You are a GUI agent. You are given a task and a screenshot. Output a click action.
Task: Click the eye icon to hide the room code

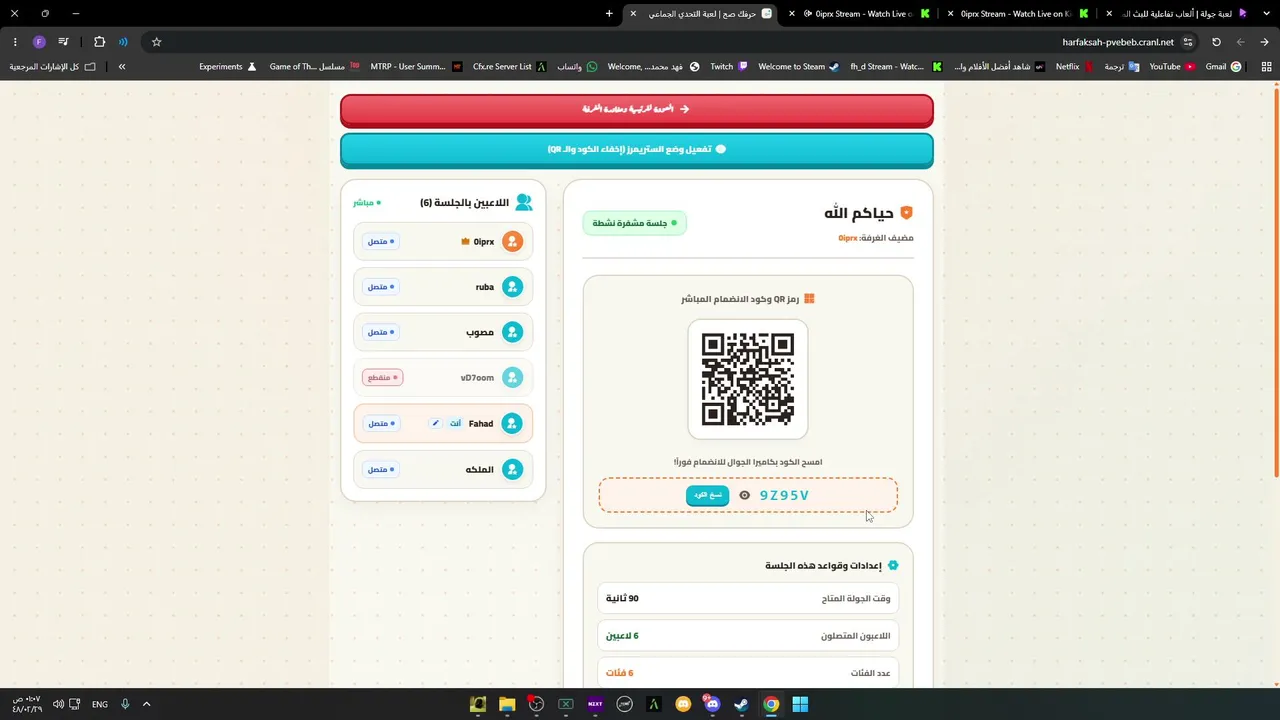point(744,495)
